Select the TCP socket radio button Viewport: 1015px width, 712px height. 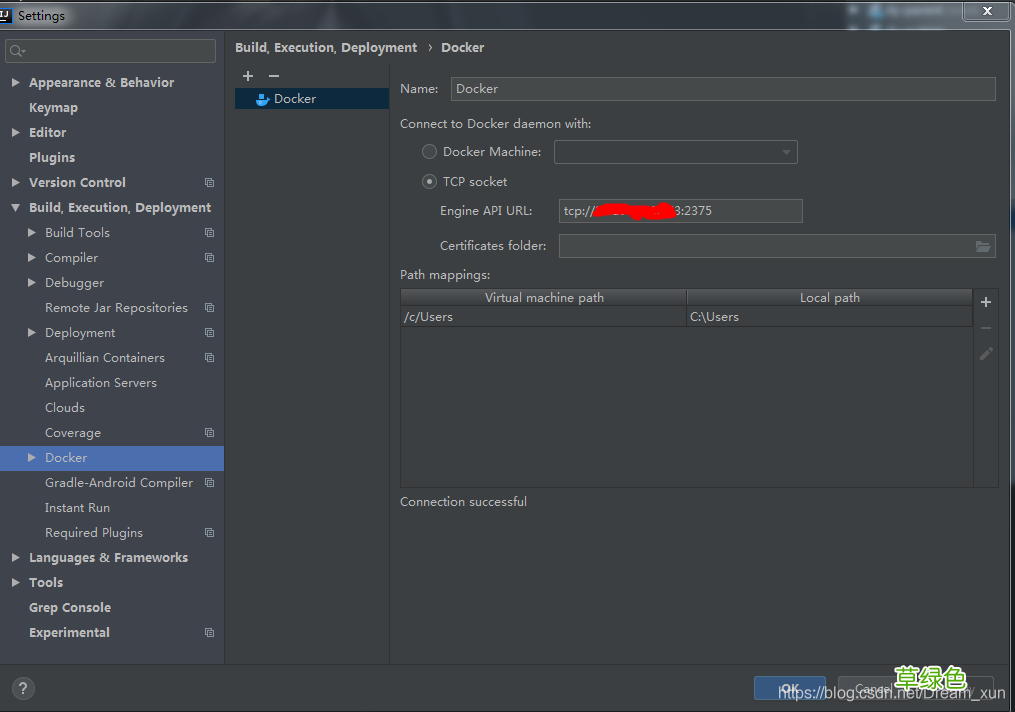(429, 181)
